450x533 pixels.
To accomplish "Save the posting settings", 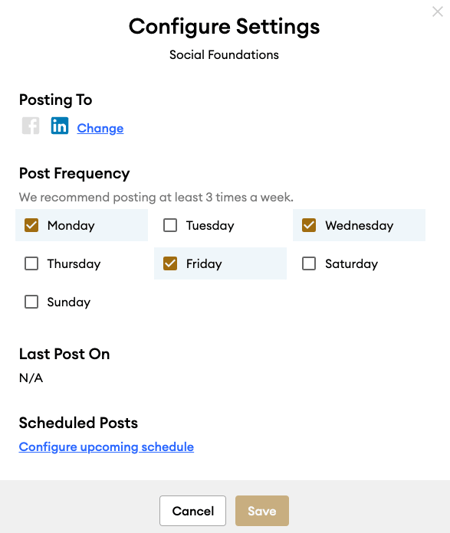I will pos(262,511).
